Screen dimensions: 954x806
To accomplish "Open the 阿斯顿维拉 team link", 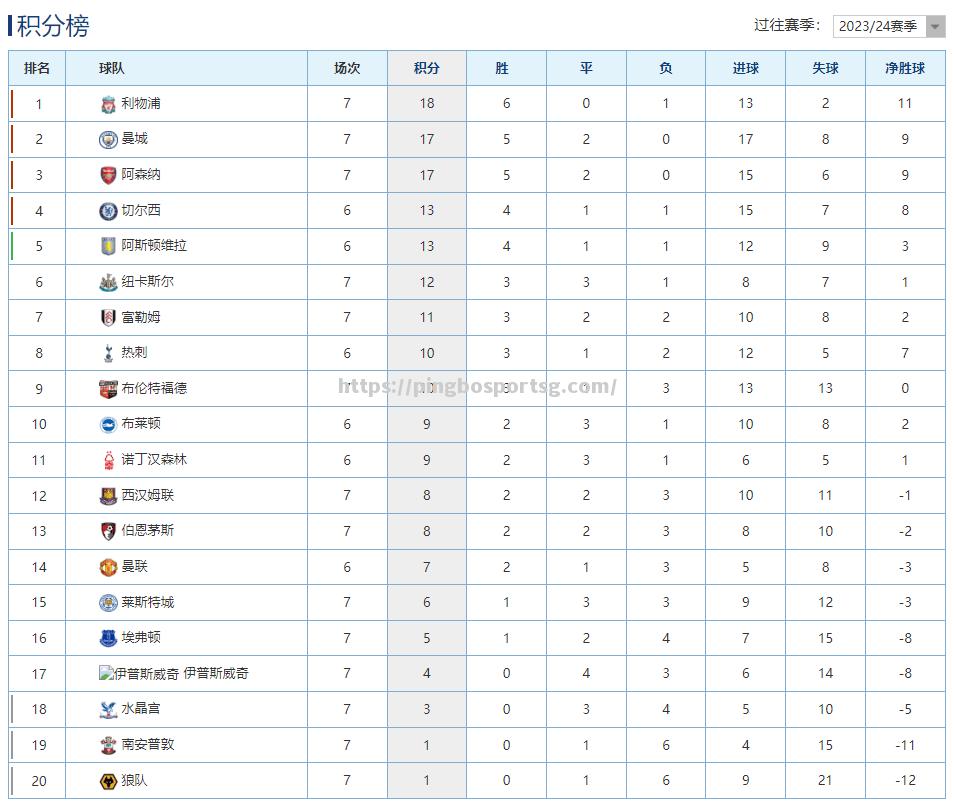I will tap(154, 246).
